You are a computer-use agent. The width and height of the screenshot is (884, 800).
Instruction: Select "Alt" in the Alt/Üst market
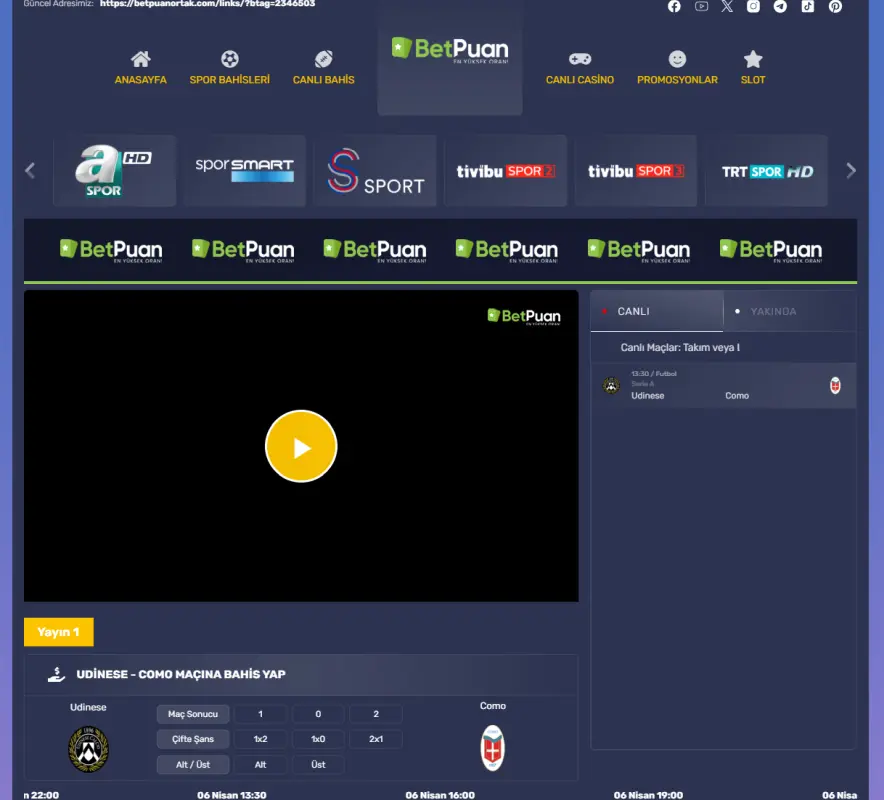click(260, 764)
